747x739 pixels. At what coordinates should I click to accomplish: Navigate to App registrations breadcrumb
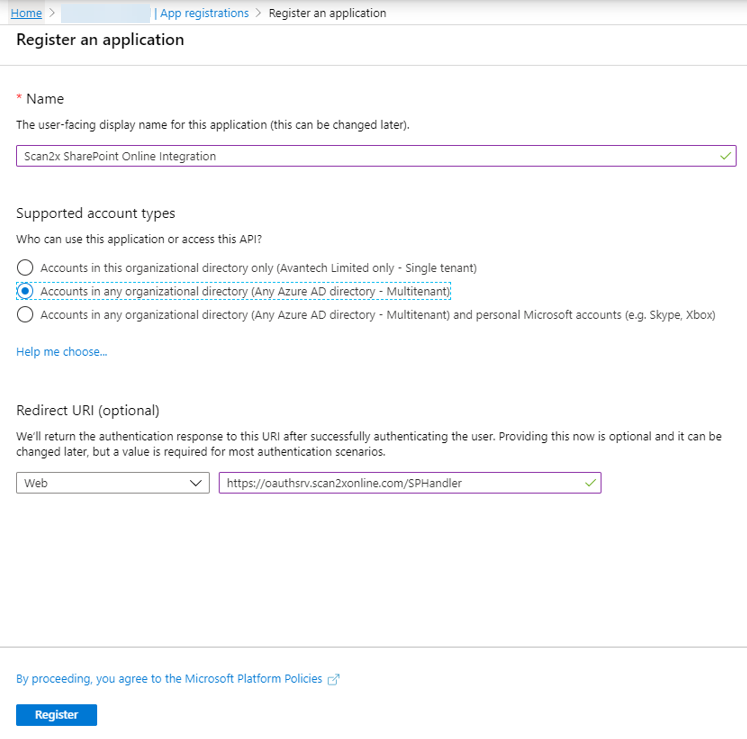point(204,13)
